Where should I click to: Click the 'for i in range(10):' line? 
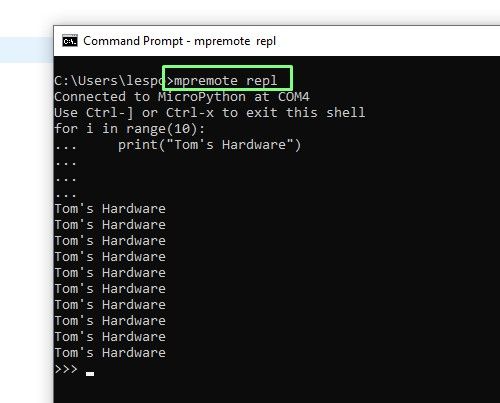point(130,129)
